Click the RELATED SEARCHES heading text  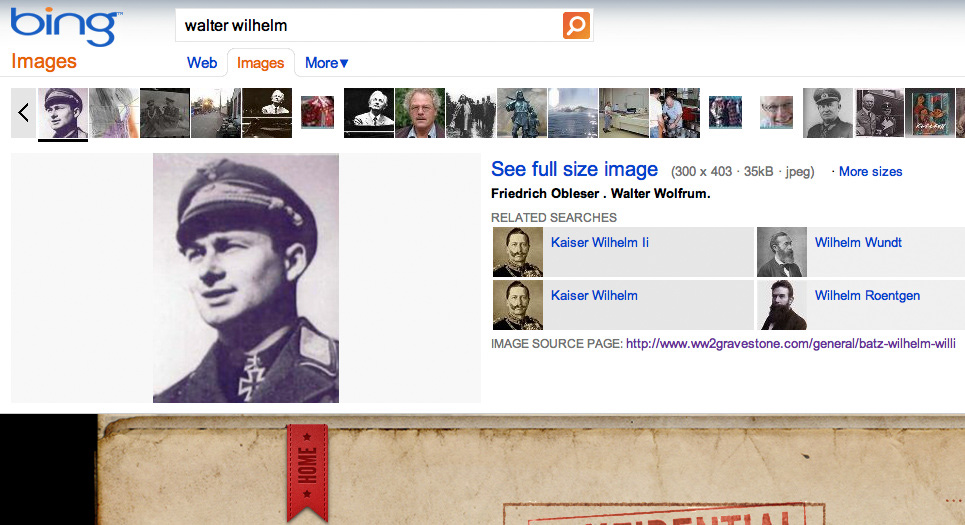pos(554,217)
